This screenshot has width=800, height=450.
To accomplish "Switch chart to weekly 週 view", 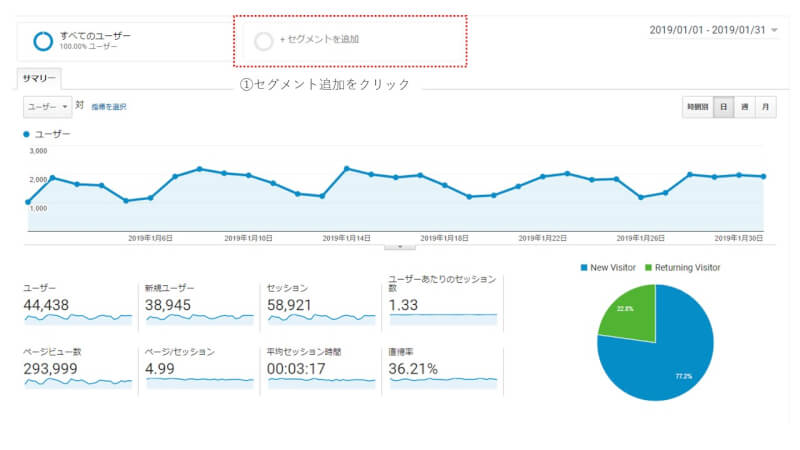I will pos(744,107).
